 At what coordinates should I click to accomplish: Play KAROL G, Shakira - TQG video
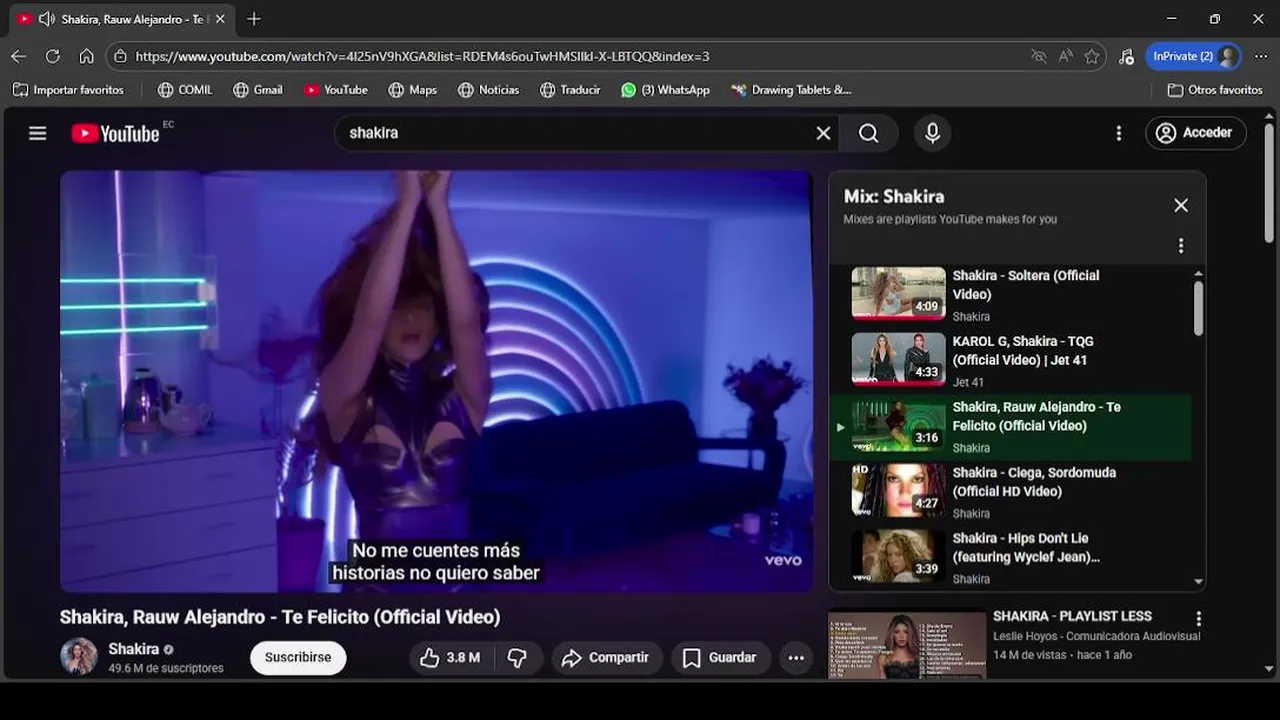click(x=1010, y=360)
